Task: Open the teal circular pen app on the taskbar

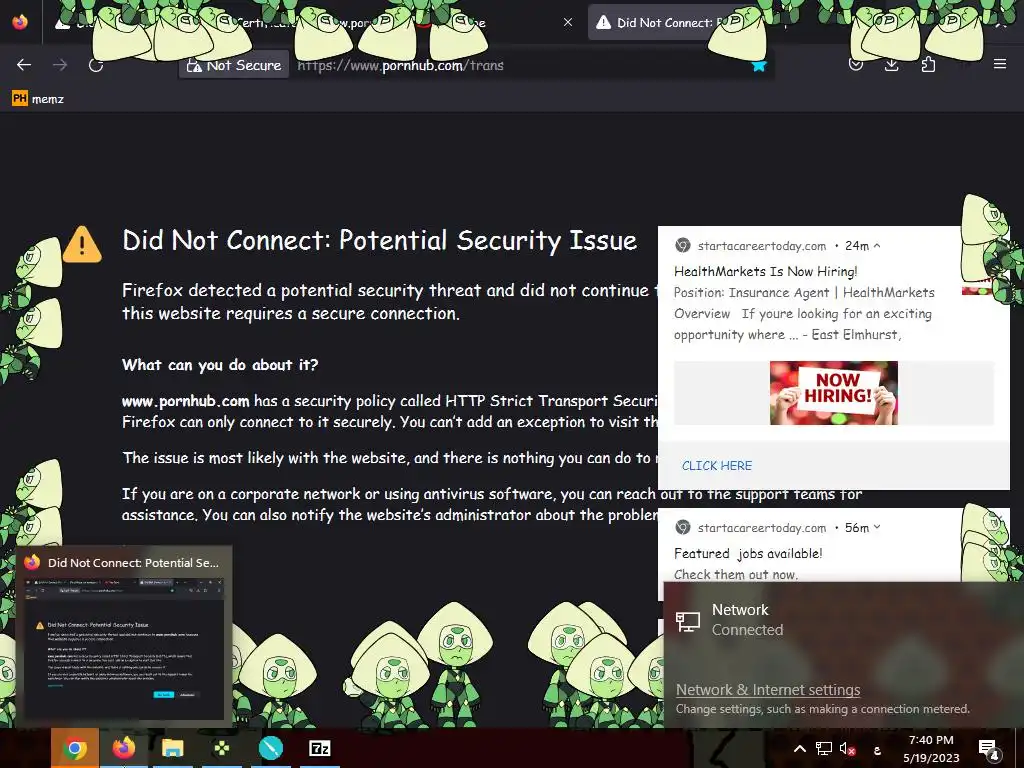Action: [270, 748]
